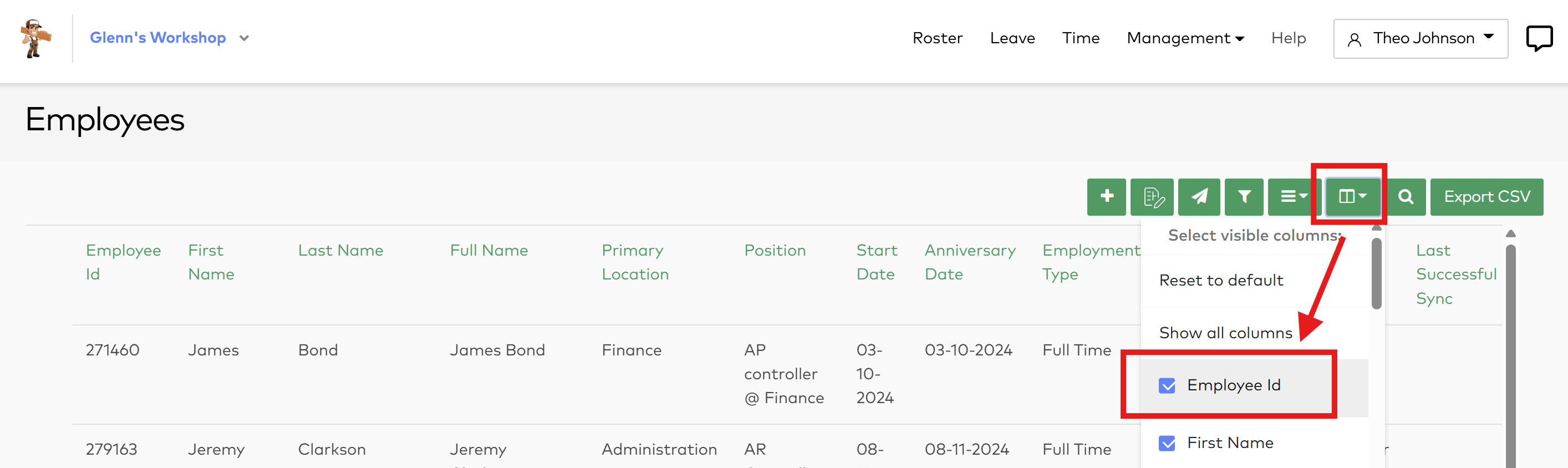
Task: Open the chat bubble icon
Action: (x=1538, y=38)
